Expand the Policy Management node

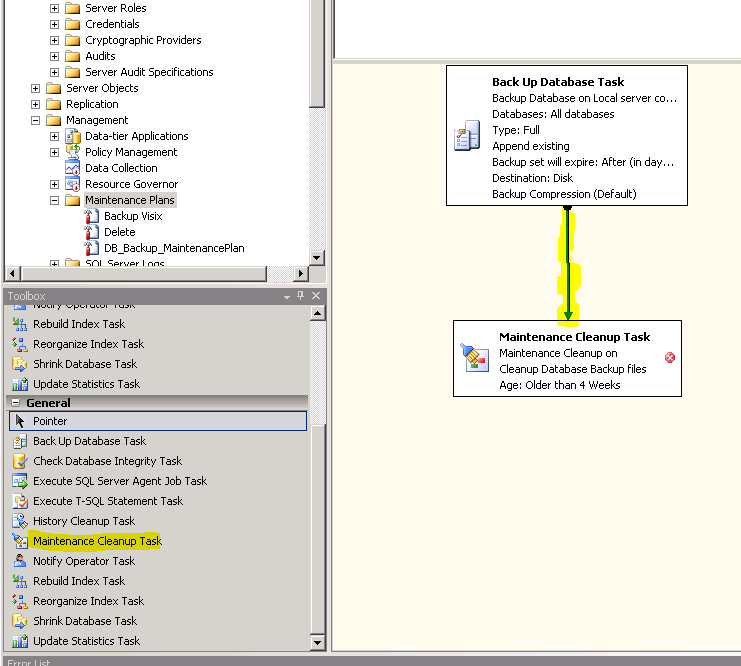point(54,153)
